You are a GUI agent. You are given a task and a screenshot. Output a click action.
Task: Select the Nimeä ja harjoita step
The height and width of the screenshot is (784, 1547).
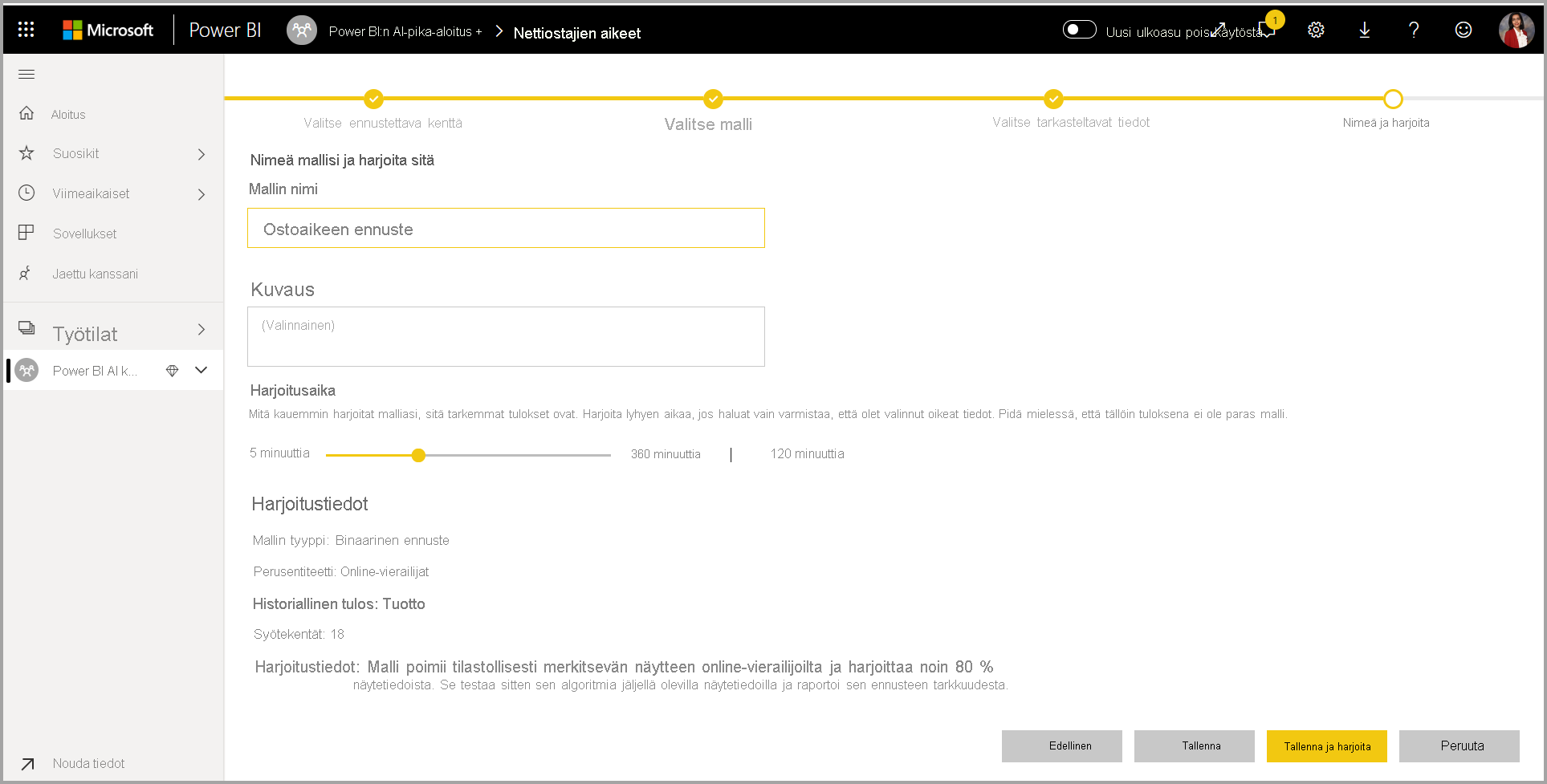point(1386,123)
